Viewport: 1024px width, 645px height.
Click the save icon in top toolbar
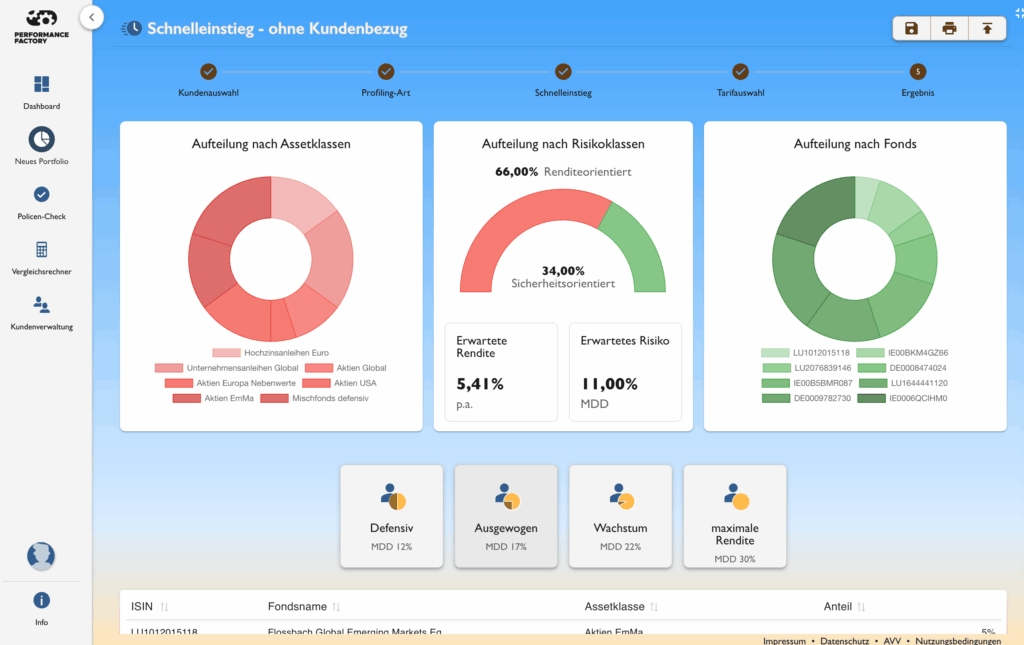912,28
